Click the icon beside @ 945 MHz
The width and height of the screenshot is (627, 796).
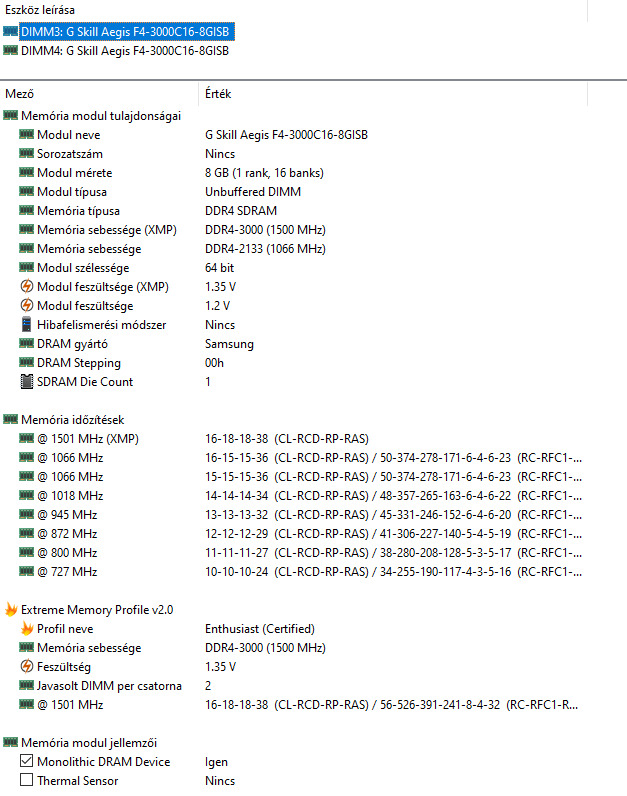click(26, 514)
